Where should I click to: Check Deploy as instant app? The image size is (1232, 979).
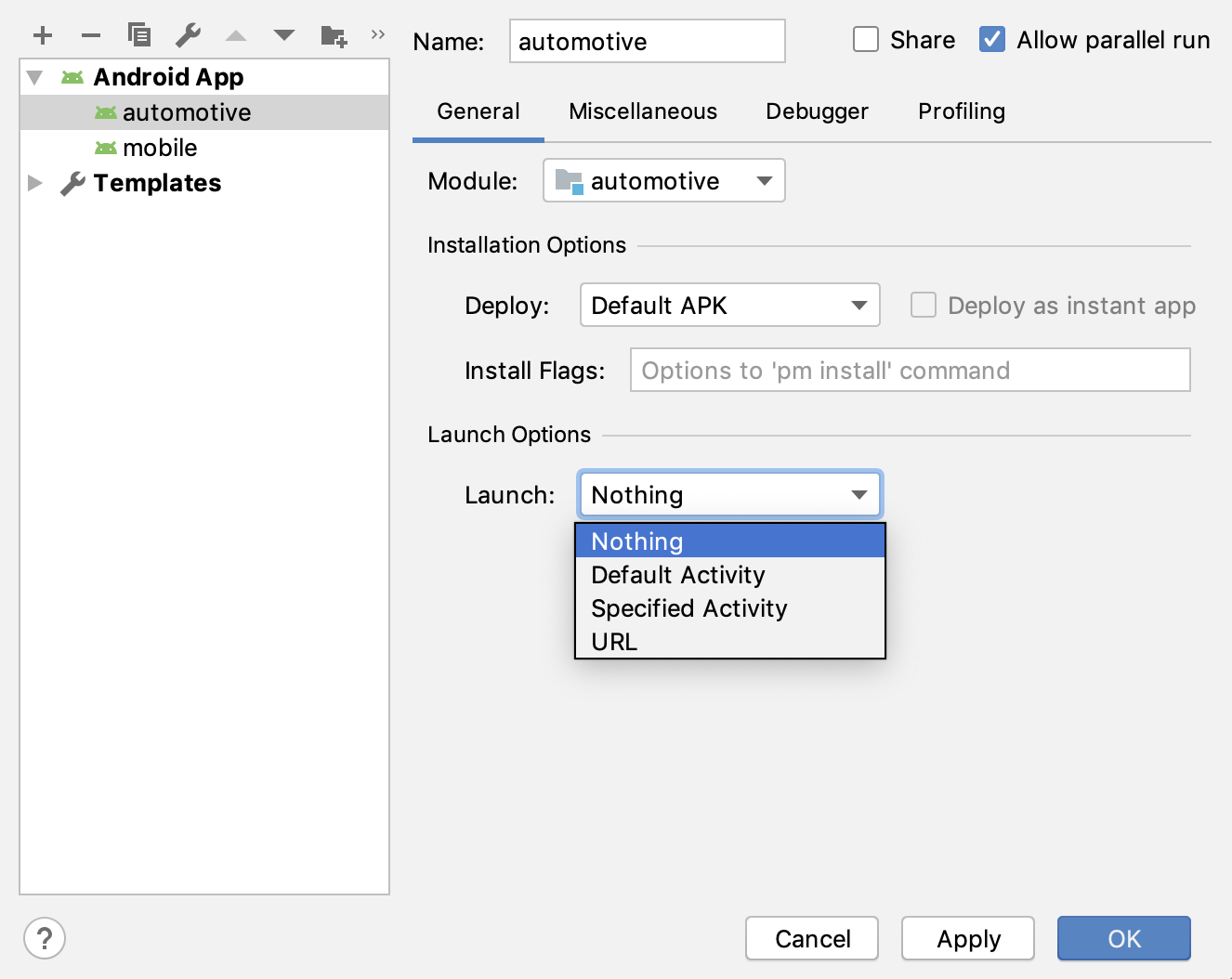coord(924,305)
